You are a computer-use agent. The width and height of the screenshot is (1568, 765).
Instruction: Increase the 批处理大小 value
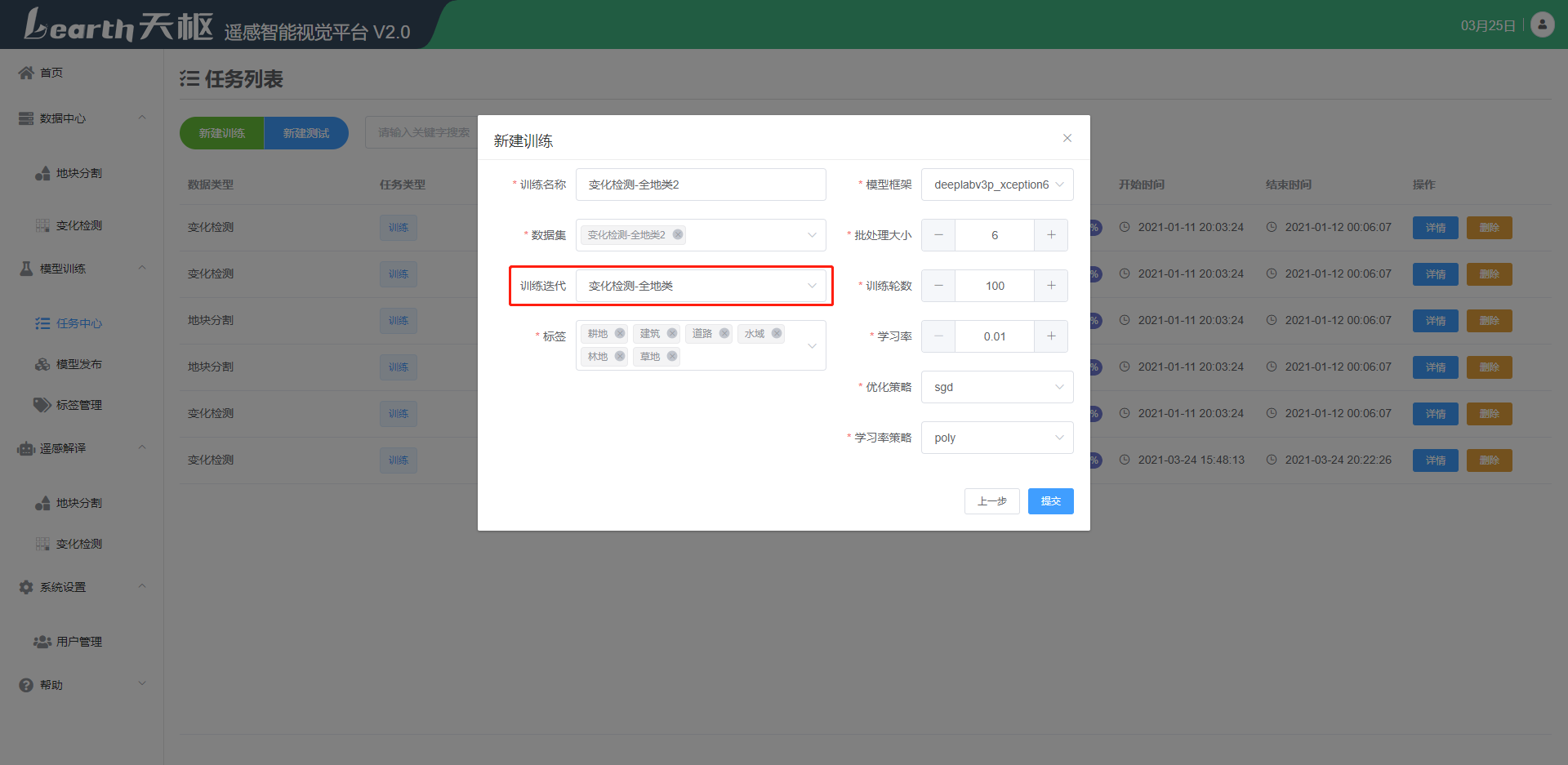point(1051,235)
